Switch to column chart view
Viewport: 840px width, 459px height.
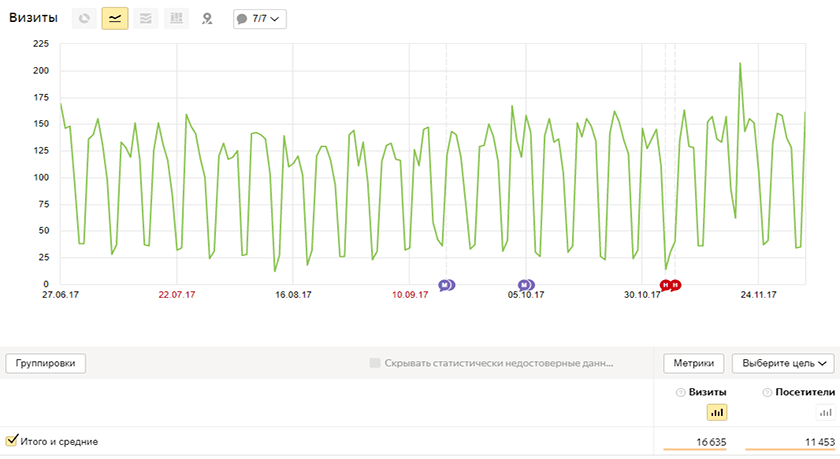point(176,18)
